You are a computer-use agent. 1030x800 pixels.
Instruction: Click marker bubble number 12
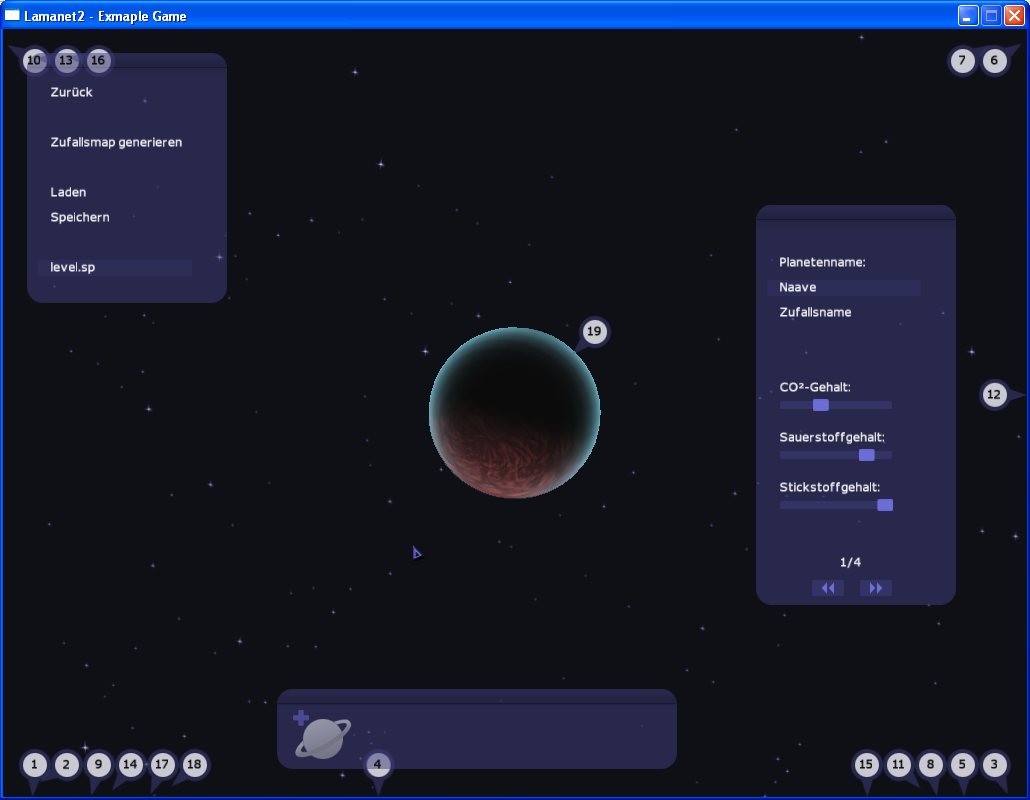click(x=993, y=395)
